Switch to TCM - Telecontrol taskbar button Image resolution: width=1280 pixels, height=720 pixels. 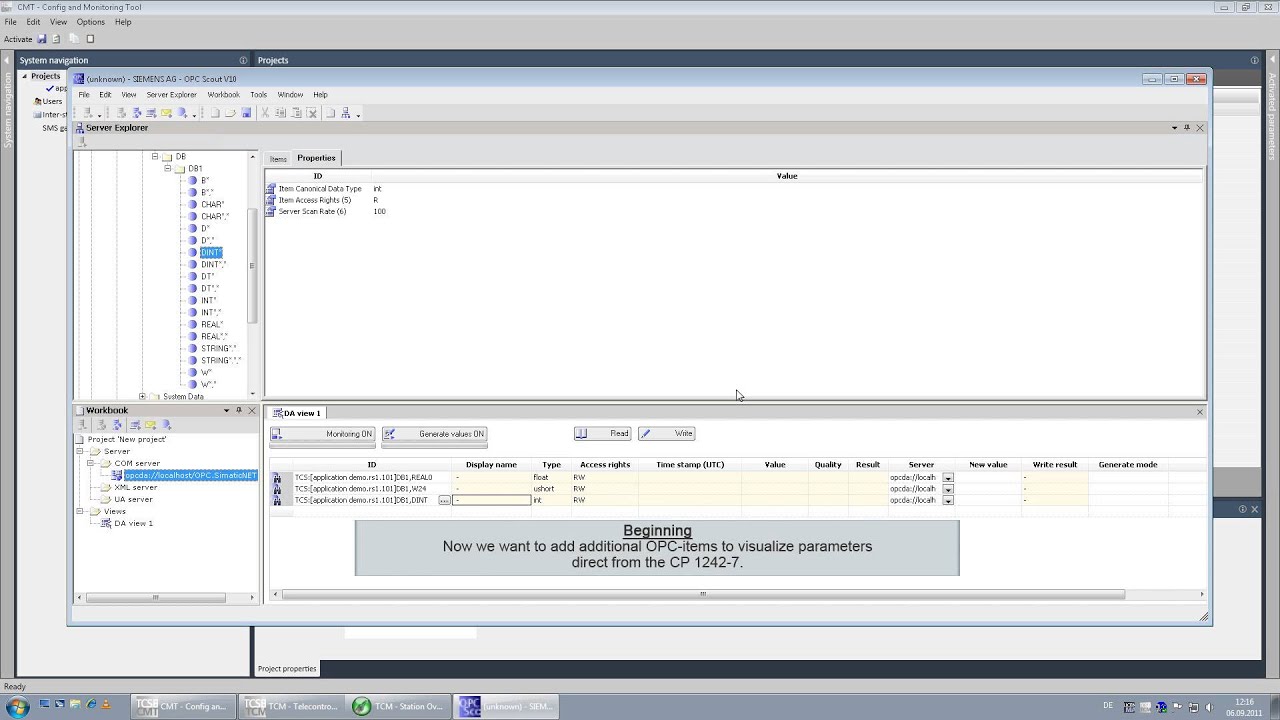(x=292, y=706)
